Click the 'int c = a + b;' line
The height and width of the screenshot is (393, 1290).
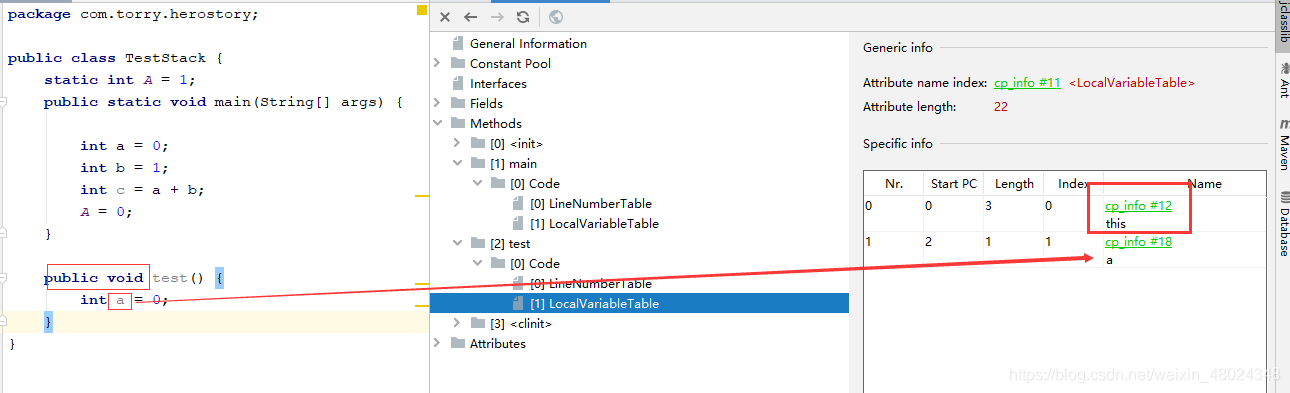pyautogui.click(x=142, y=190)
